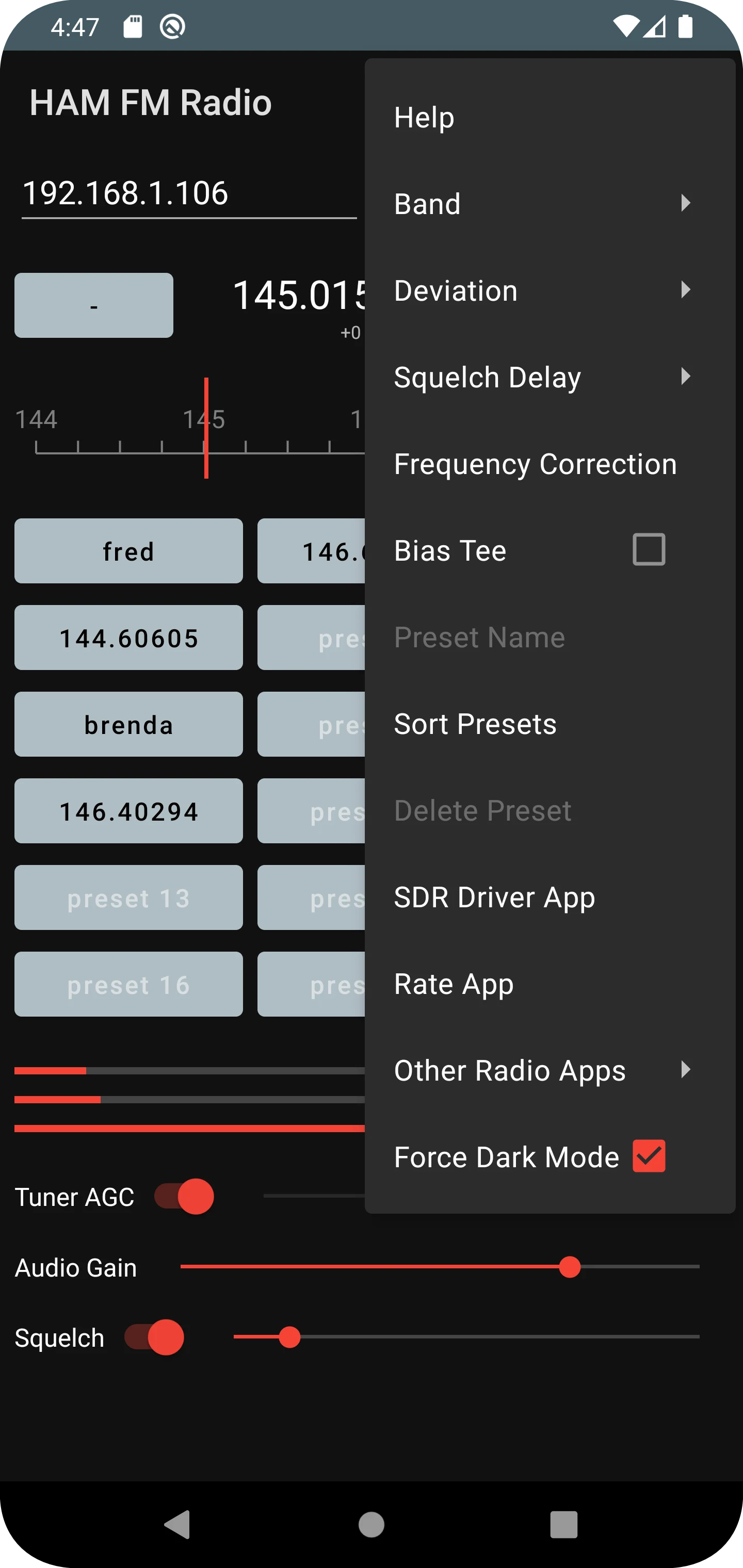Tap the 144 label on the frequency scale
The height and width of the screenshot is (1568, 743).
[x=36, y=419]
